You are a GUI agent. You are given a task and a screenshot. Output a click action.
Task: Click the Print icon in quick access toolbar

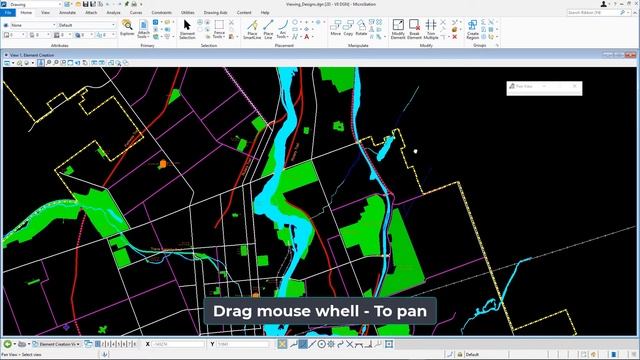[x=134, y=4]
